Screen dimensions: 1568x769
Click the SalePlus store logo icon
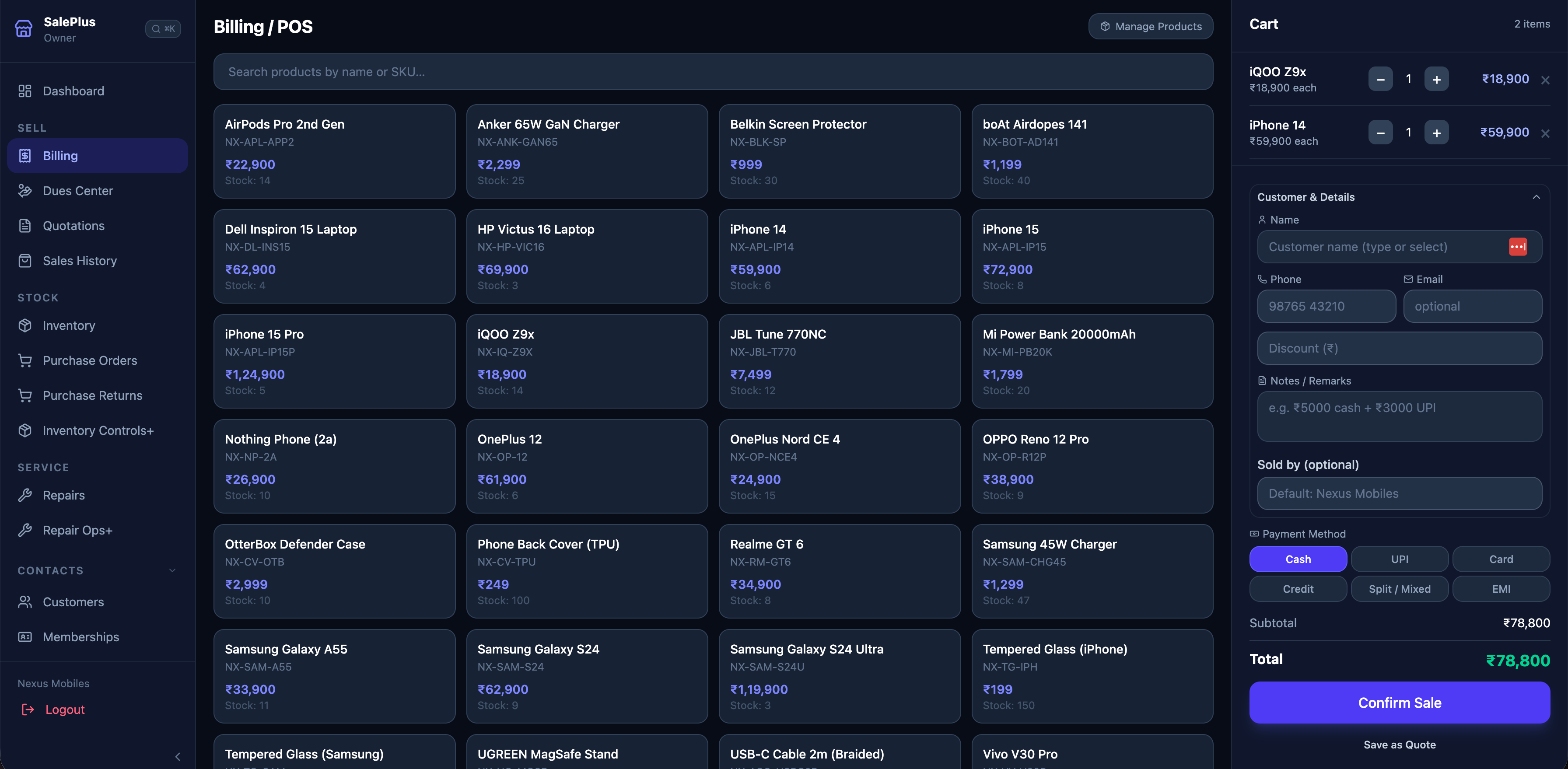pos(24,28)
